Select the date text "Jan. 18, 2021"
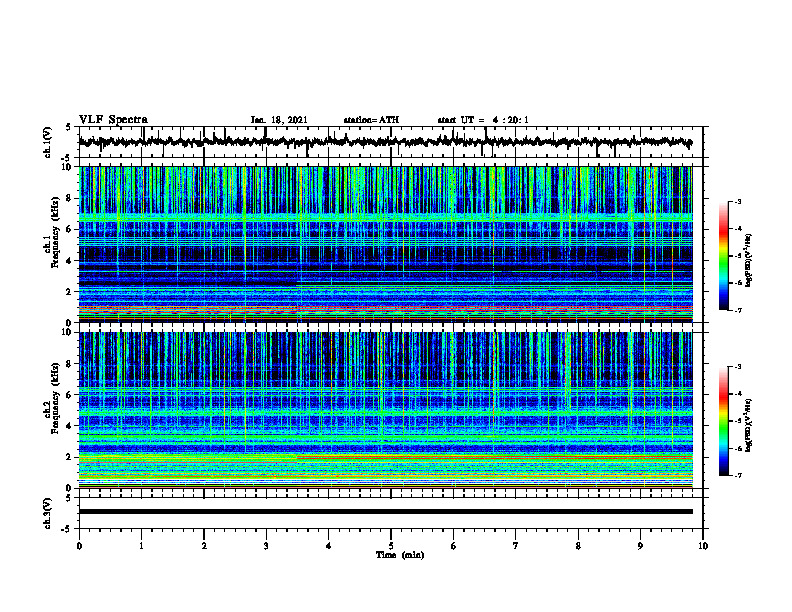 (279, 120)
